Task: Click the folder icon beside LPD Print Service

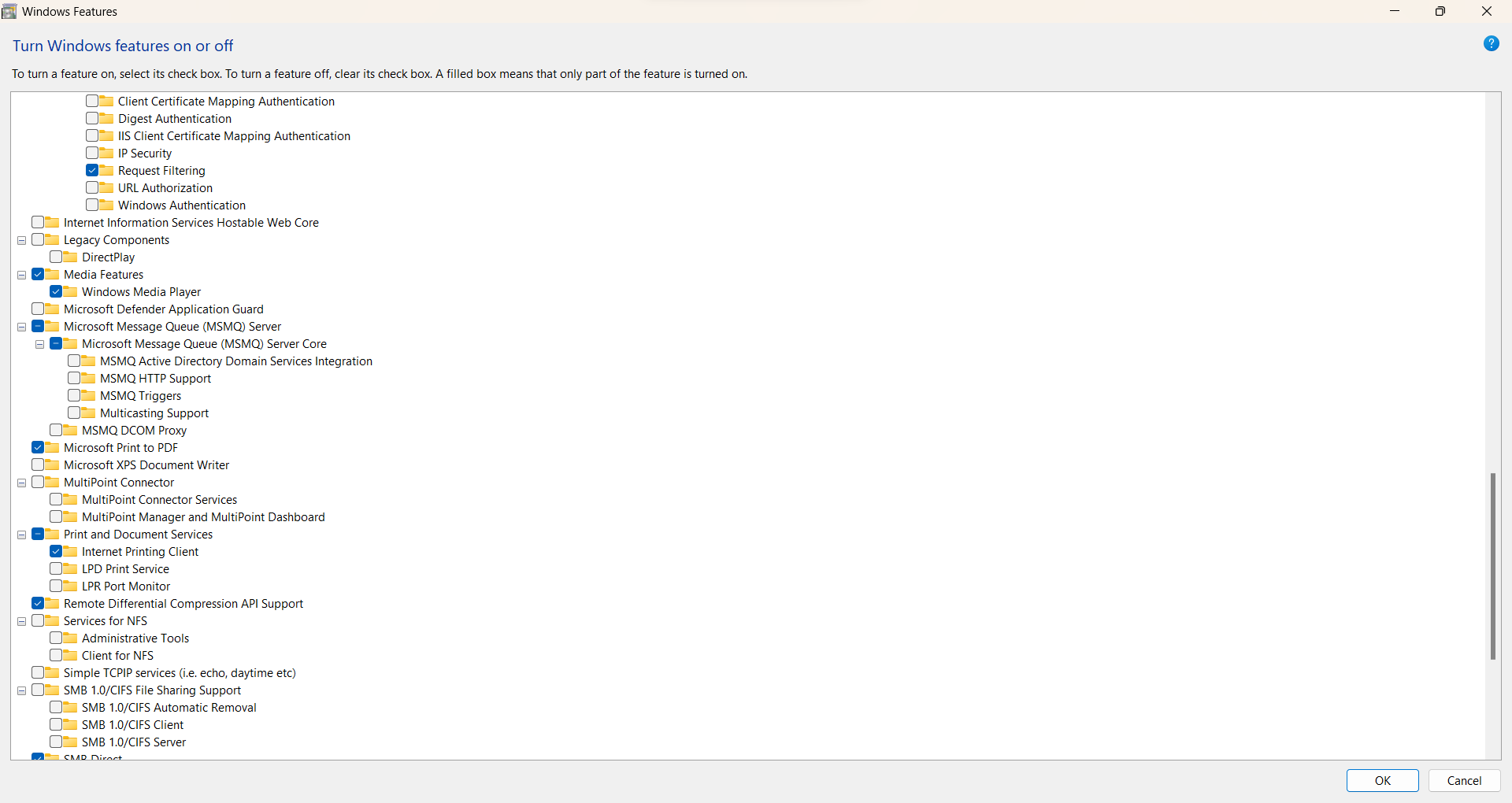Action: coord(69,568)
